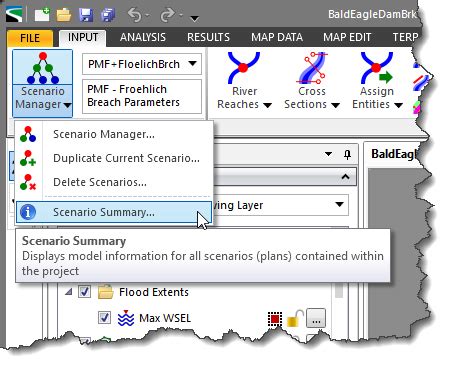Viewport: 456px width, 370px height.
Task: Toggle the Max WSEL padlock icon
Action: [295, 318]
